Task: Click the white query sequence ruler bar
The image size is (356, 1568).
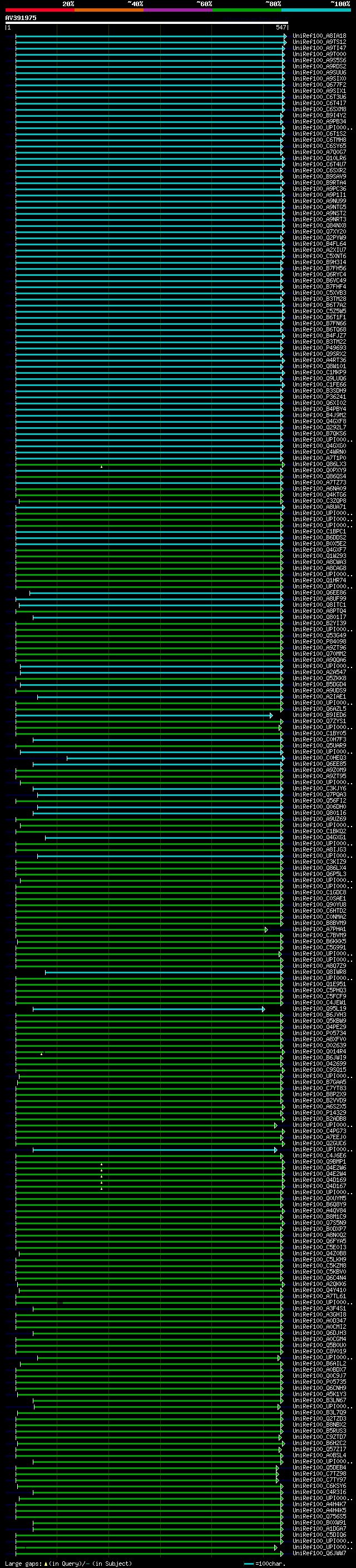Action: pos(147,22)
